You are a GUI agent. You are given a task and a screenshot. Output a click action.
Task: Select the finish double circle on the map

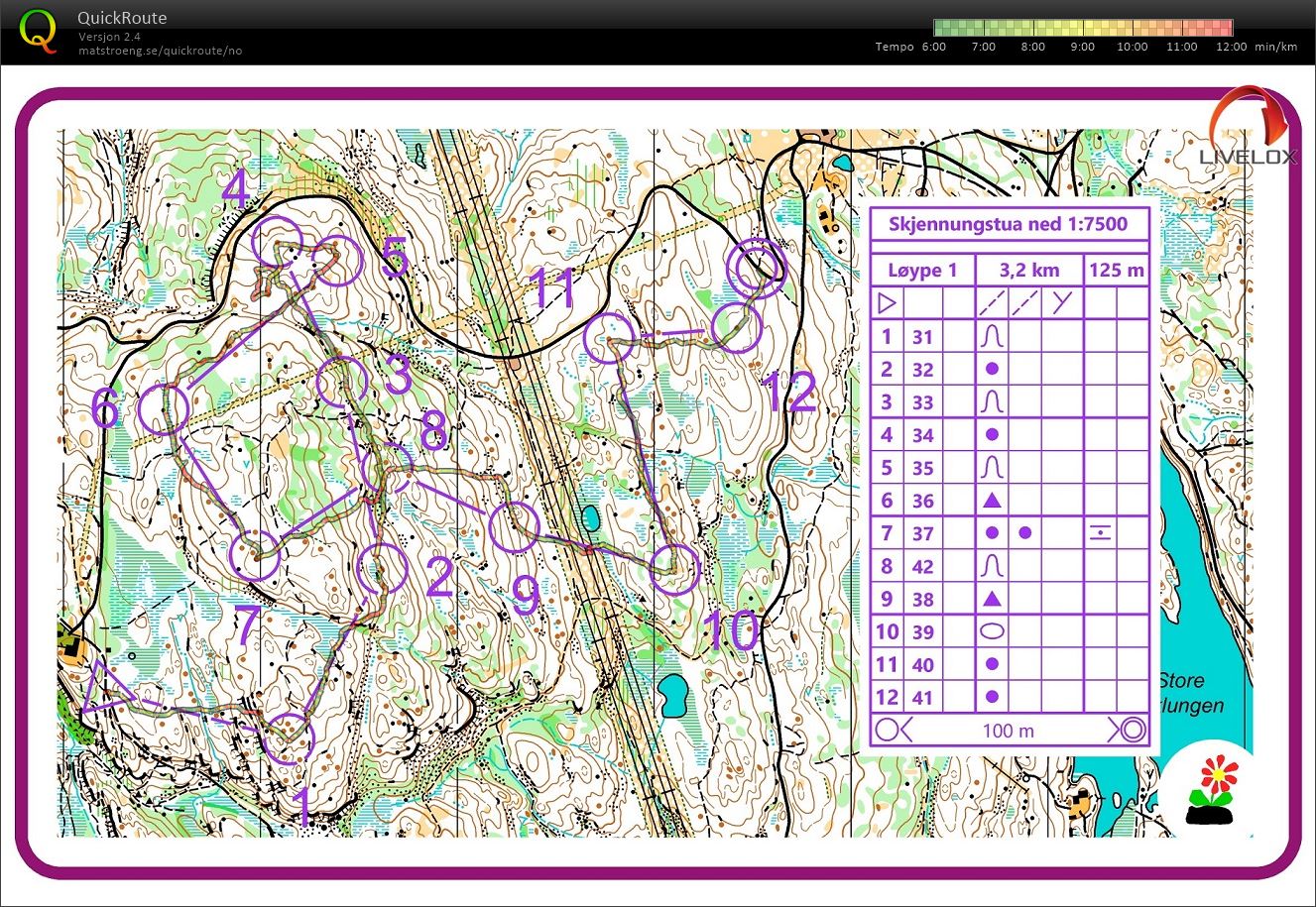coord(757,267)
